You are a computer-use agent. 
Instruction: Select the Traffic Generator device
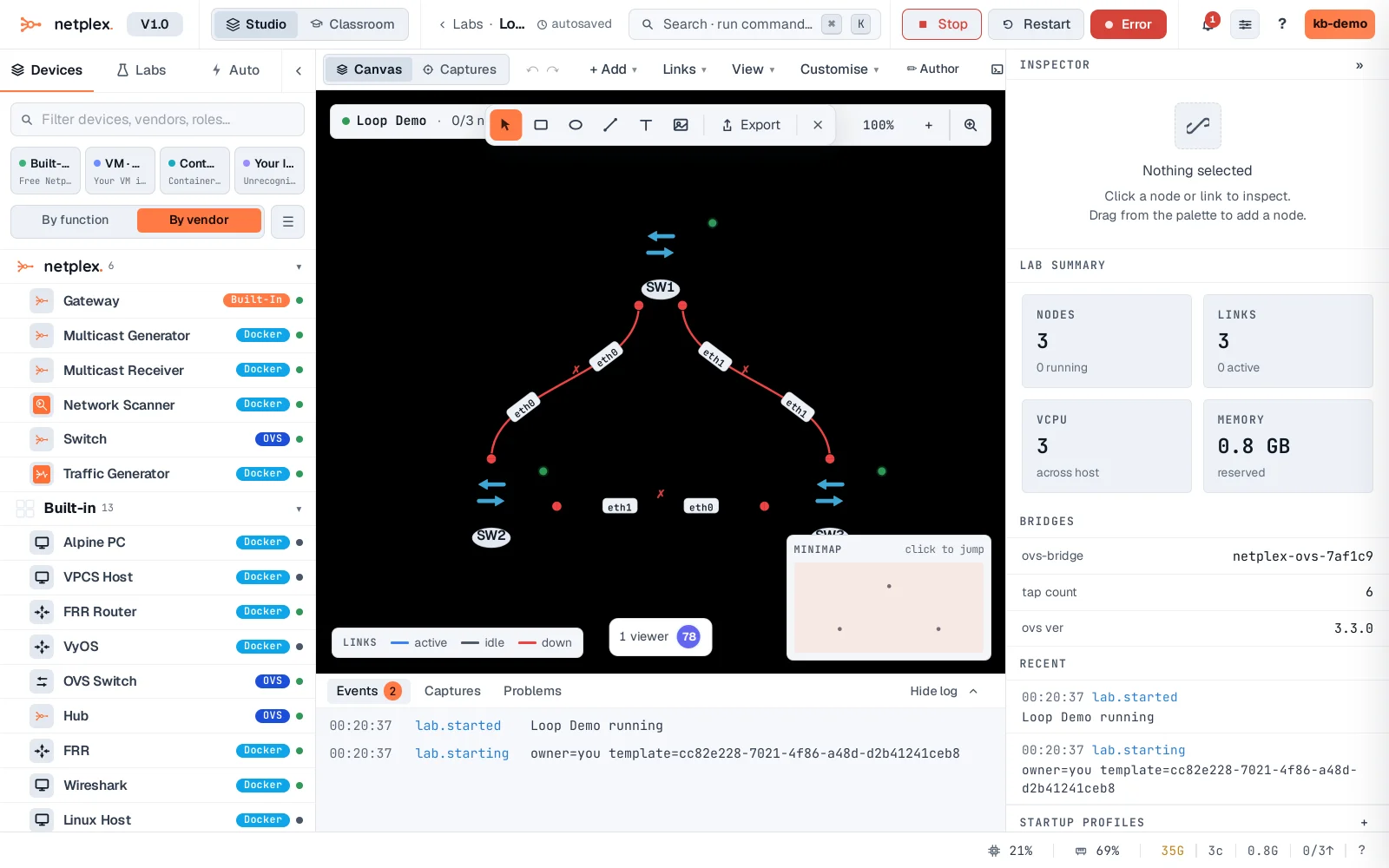point(157,474)
